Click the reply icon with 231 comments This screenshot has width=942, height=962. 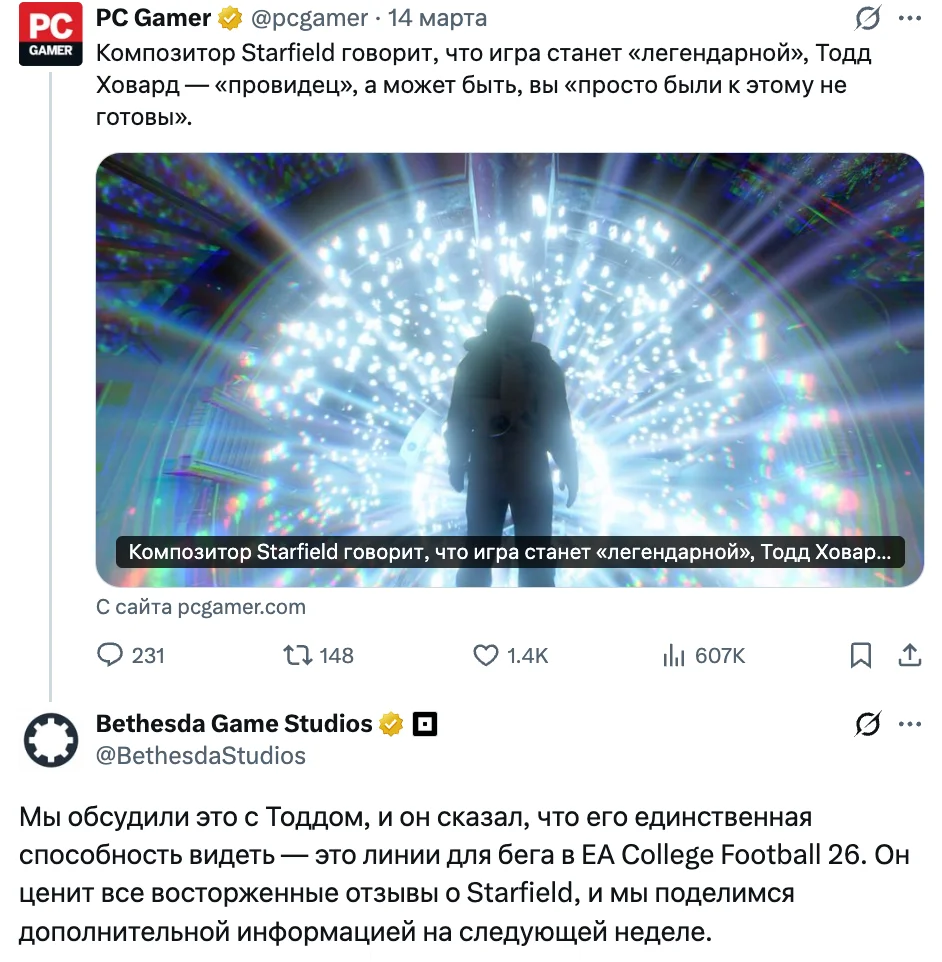coord(109,655)
